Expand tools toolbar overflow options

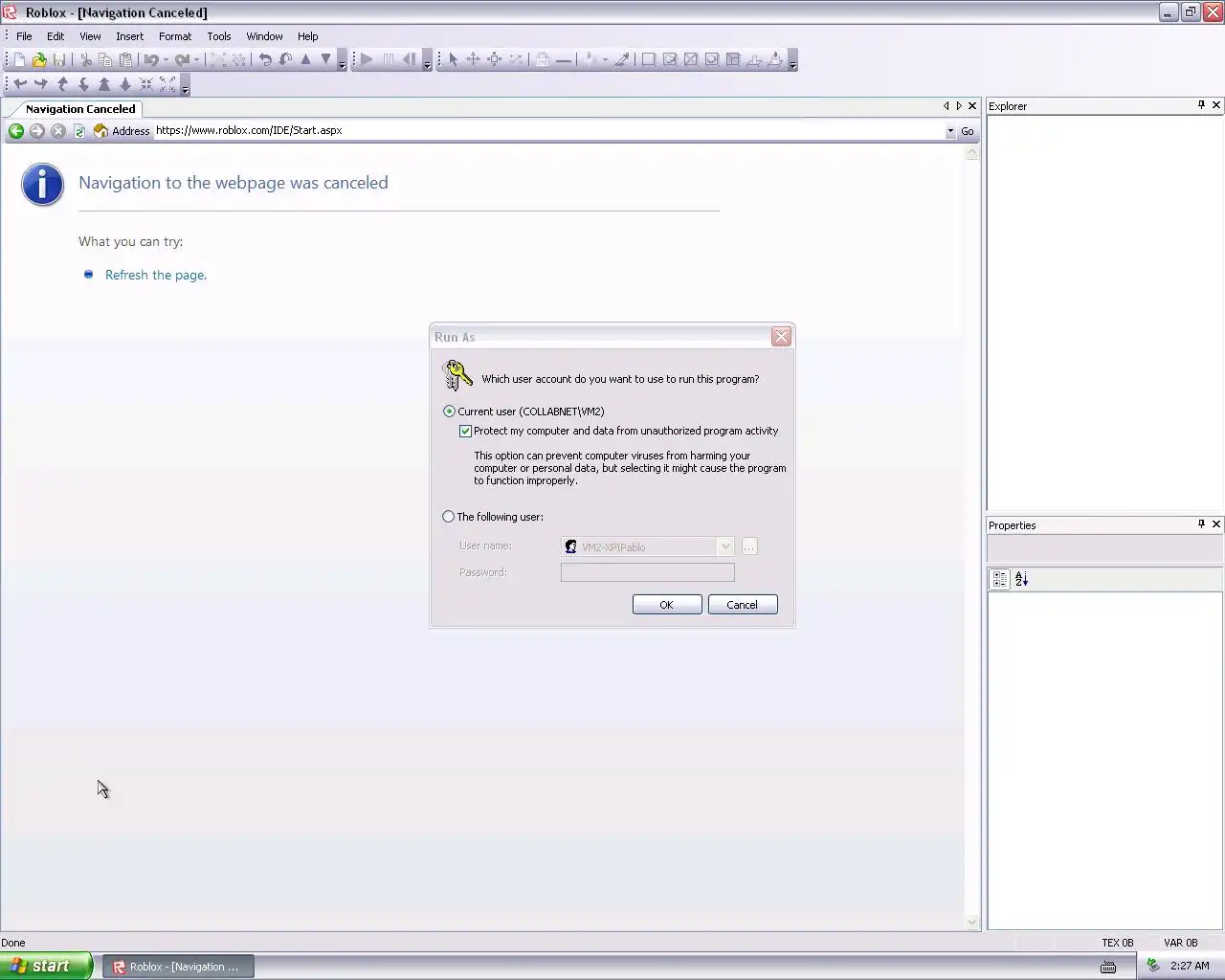click(x=792, y=60)
